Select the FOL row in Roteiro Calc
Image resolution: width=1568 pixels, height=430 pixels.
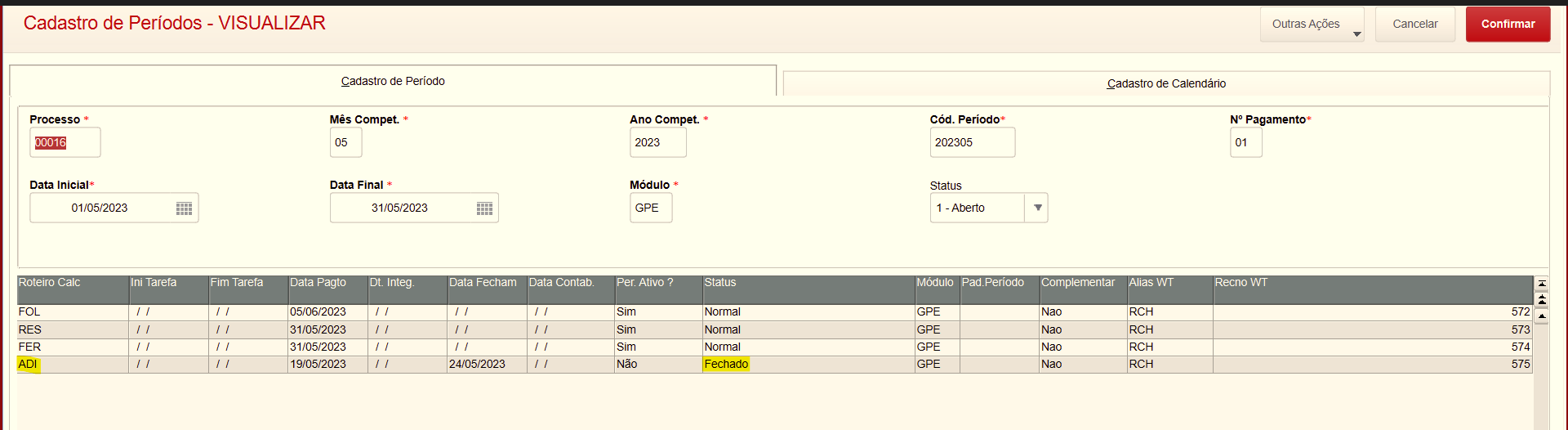[x=73, y=311]
